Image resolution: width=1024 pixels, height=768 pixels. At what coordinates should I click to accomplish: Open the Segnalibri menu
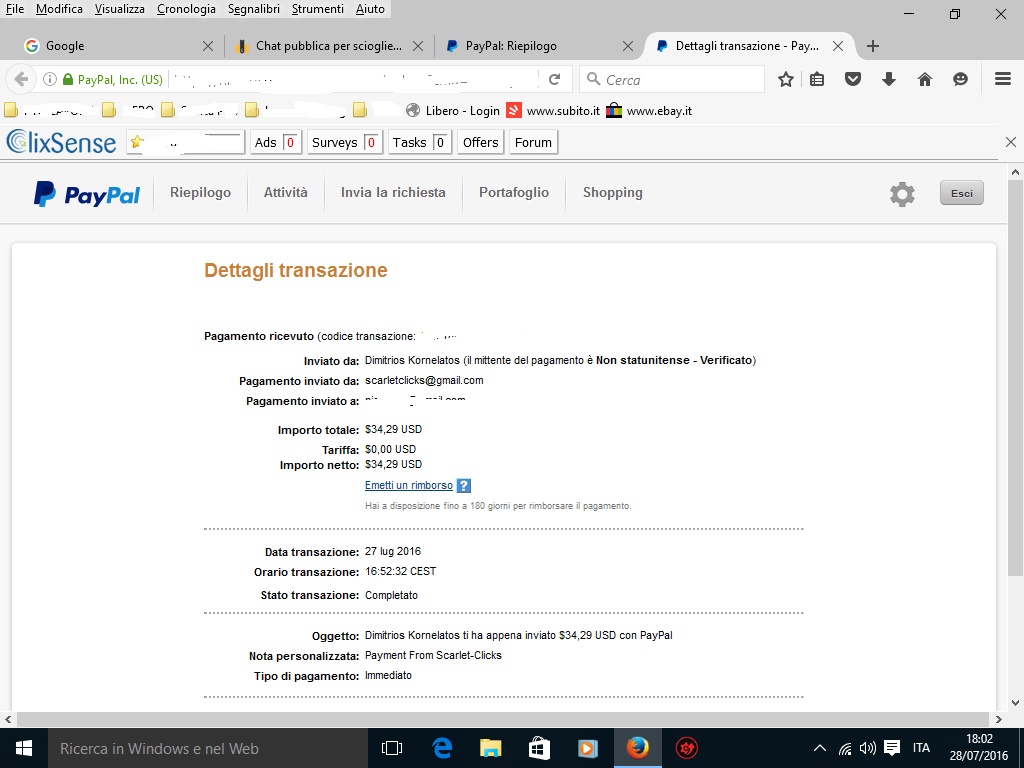pyautogui.click(x=253, y=9)
